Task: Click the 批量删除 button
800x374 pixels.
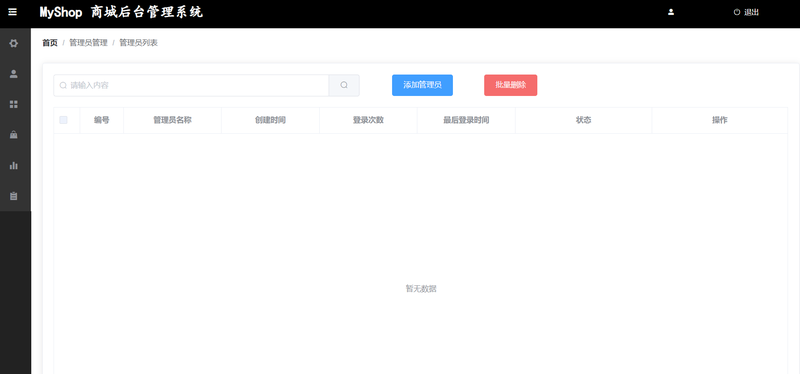Action: (x=511, y=85)
